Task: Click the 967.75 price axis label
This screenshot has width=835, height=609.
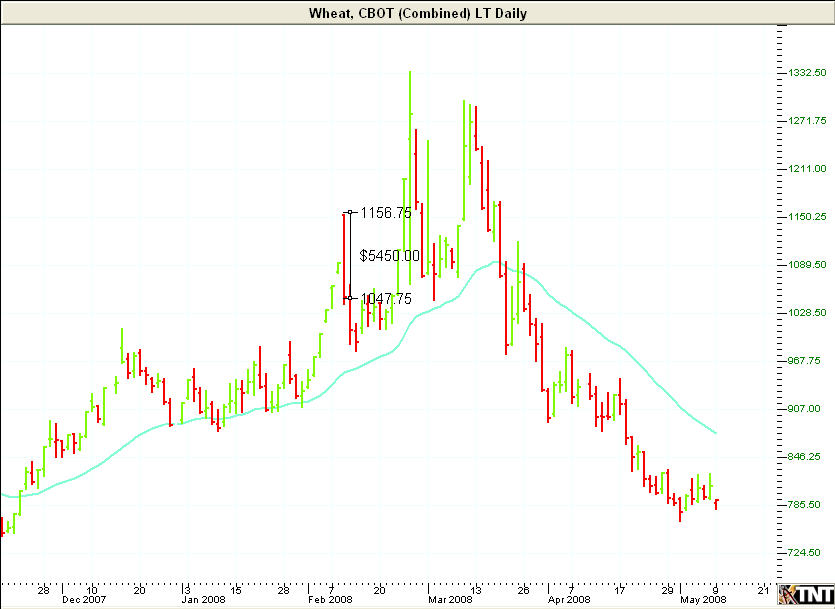Action: [x=805, y=360]
